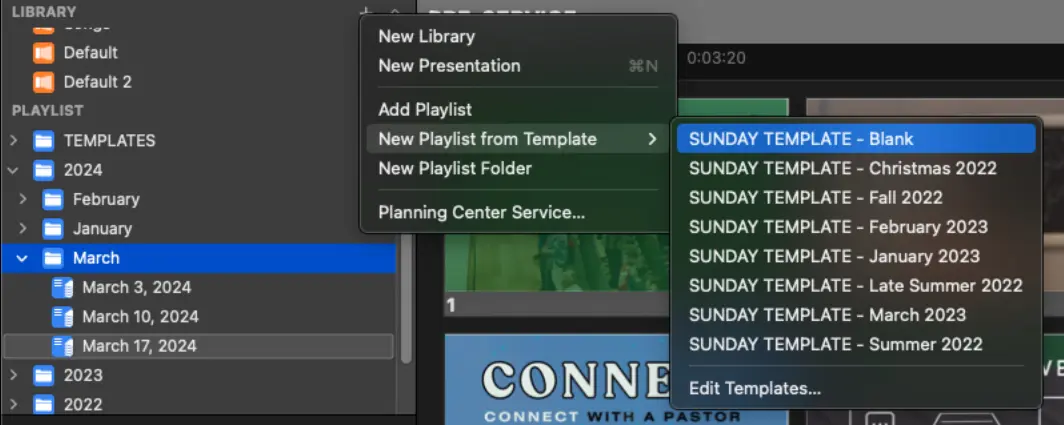The image size is (1064, 425).
Task: Select SUNDAY TEMPLATE - Blank
Action: pyautogui.click(x=801, y=139)
